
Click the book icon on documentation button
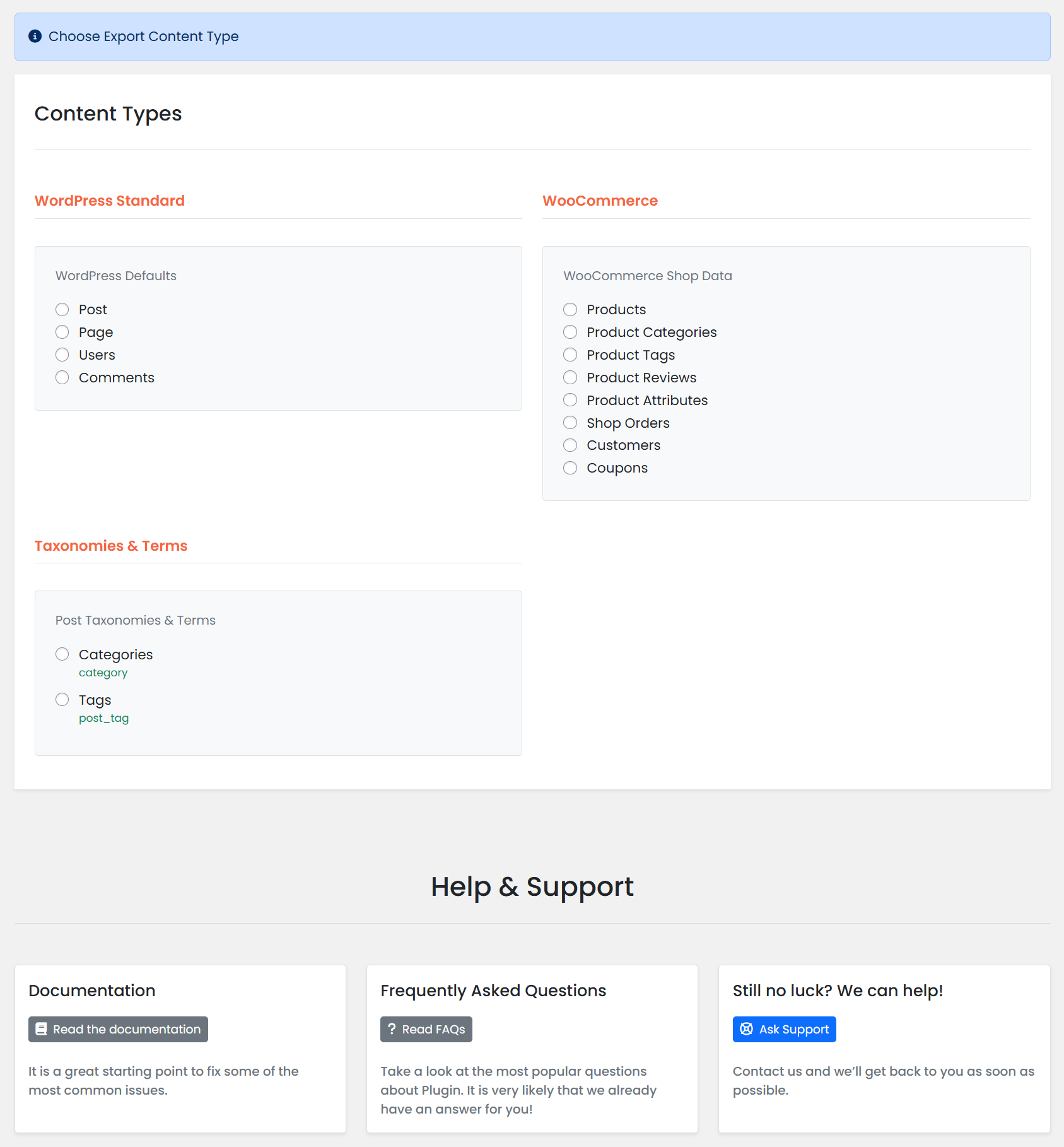[x=41, y=1029]
